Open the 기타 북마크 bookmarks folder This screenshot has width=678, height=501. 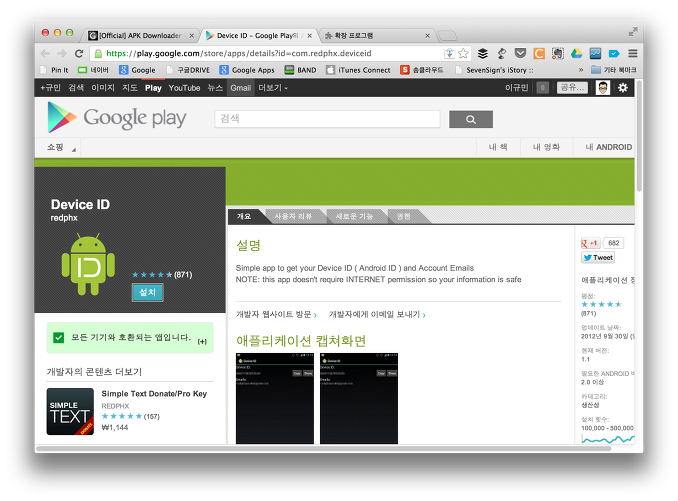(x=614, y=70)
